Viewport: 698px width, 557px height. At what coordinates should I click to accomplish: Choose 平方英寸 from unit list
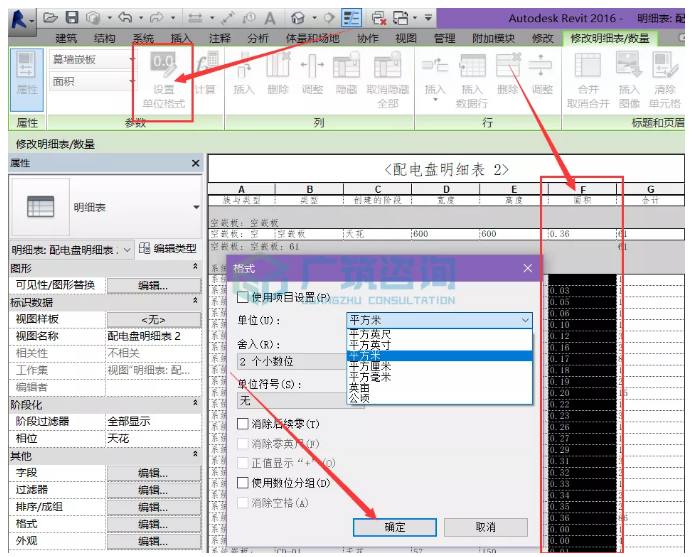[439, 345]
